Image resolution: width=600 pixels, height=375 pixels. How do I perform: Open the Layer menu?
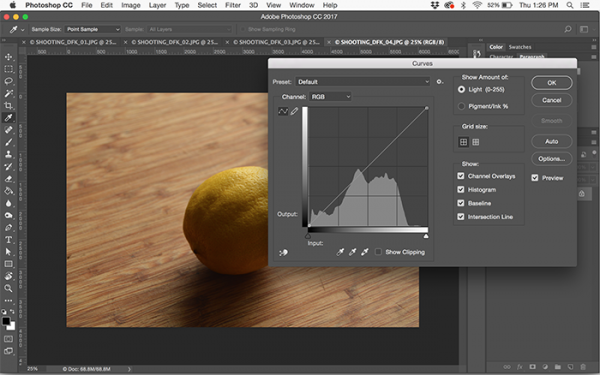157,5
